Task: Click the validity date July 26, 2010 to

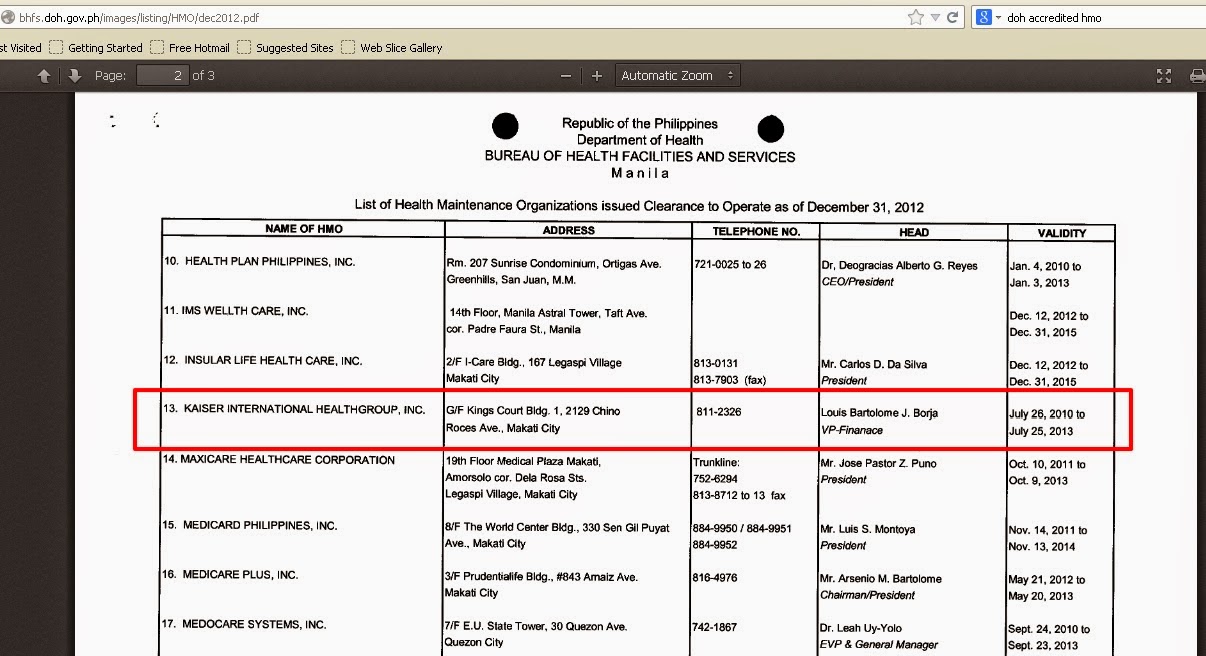Action: pyautogui.click(x=1047, y=413)
